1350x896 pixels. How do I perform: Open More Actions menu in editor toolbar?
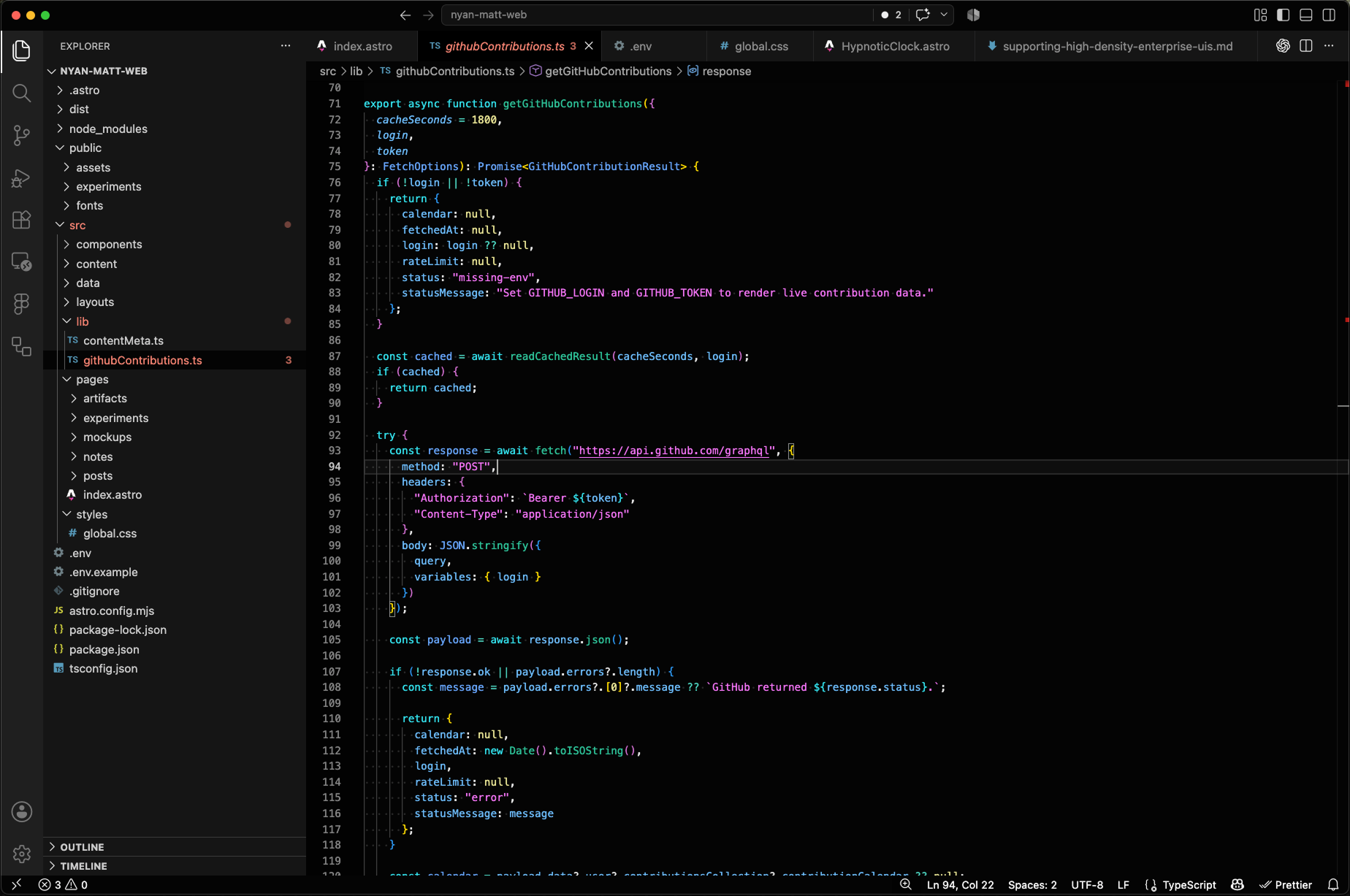click(x=1329, y=45)
